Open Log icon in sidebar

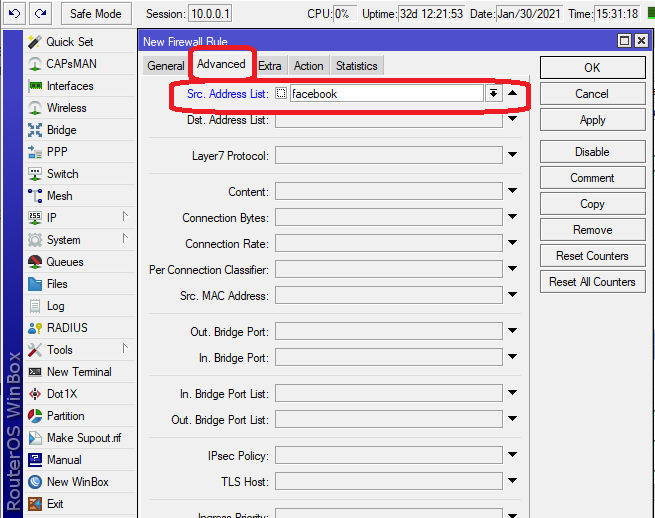35,306
